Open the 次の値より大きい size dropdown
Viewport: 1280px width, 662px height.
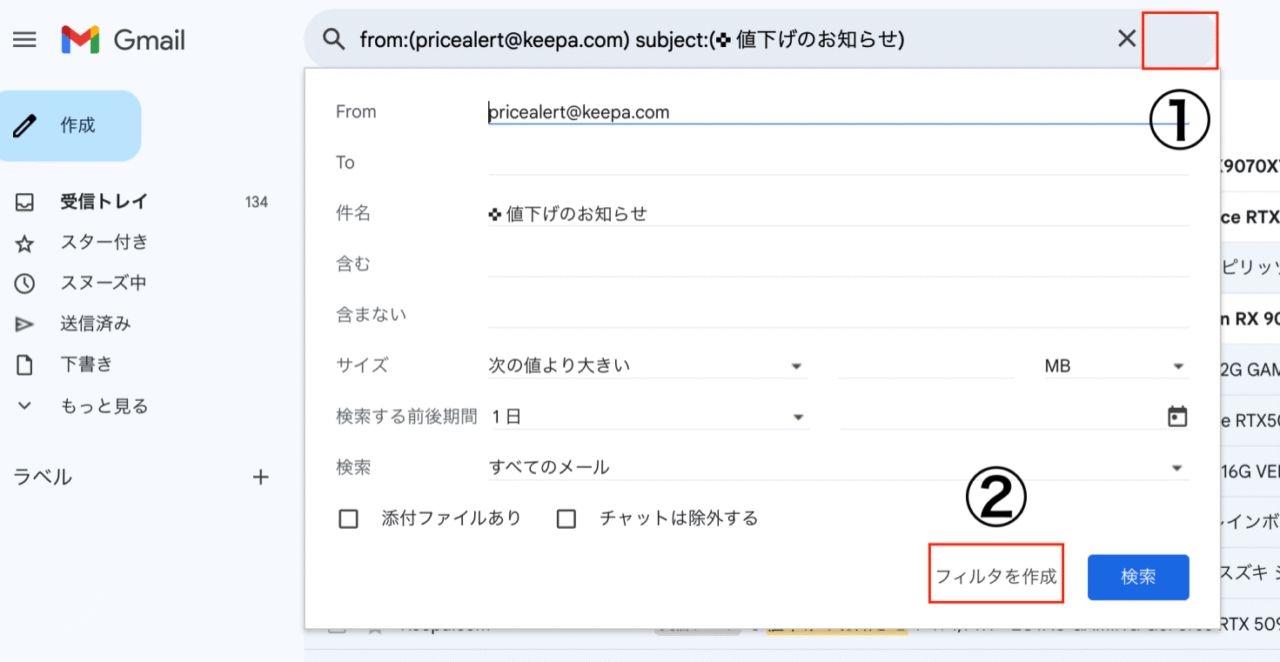[x=647, y=366]
